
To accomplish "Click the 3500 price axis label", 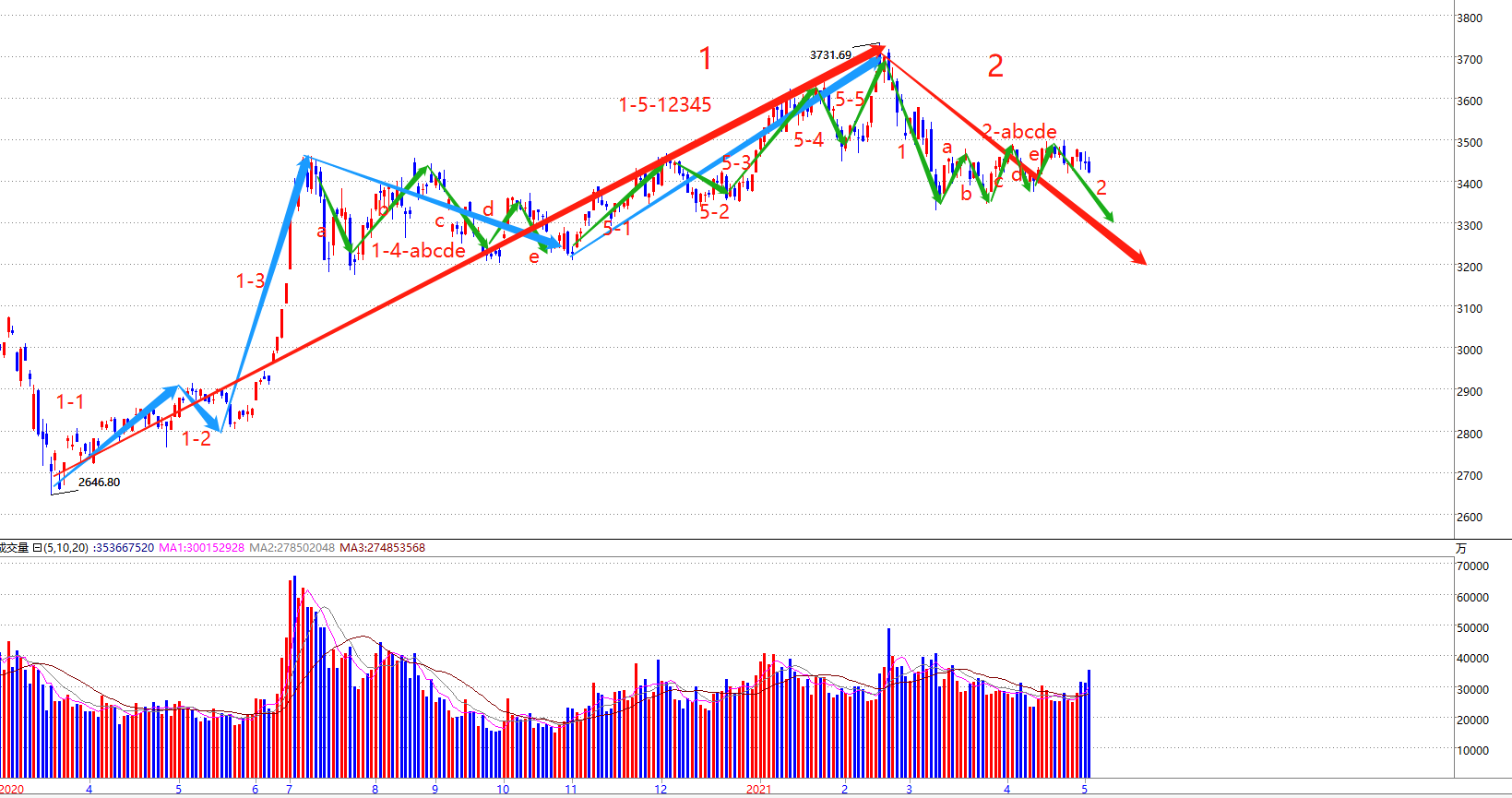I will click(1470, 143).
